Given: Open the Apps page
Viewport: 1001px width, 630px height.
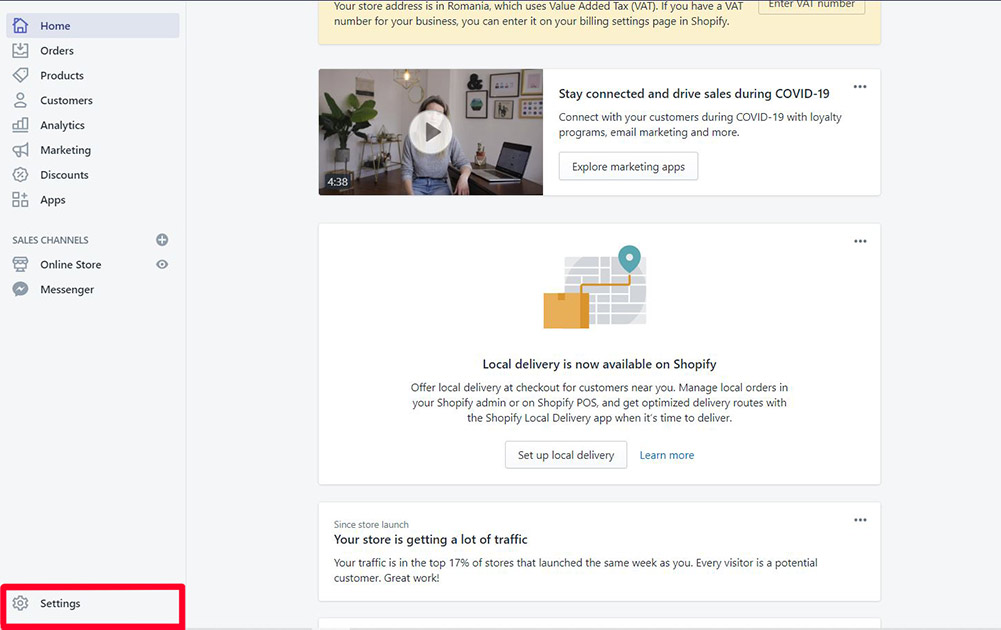Looking at the screenshot, I should point(53,200).
